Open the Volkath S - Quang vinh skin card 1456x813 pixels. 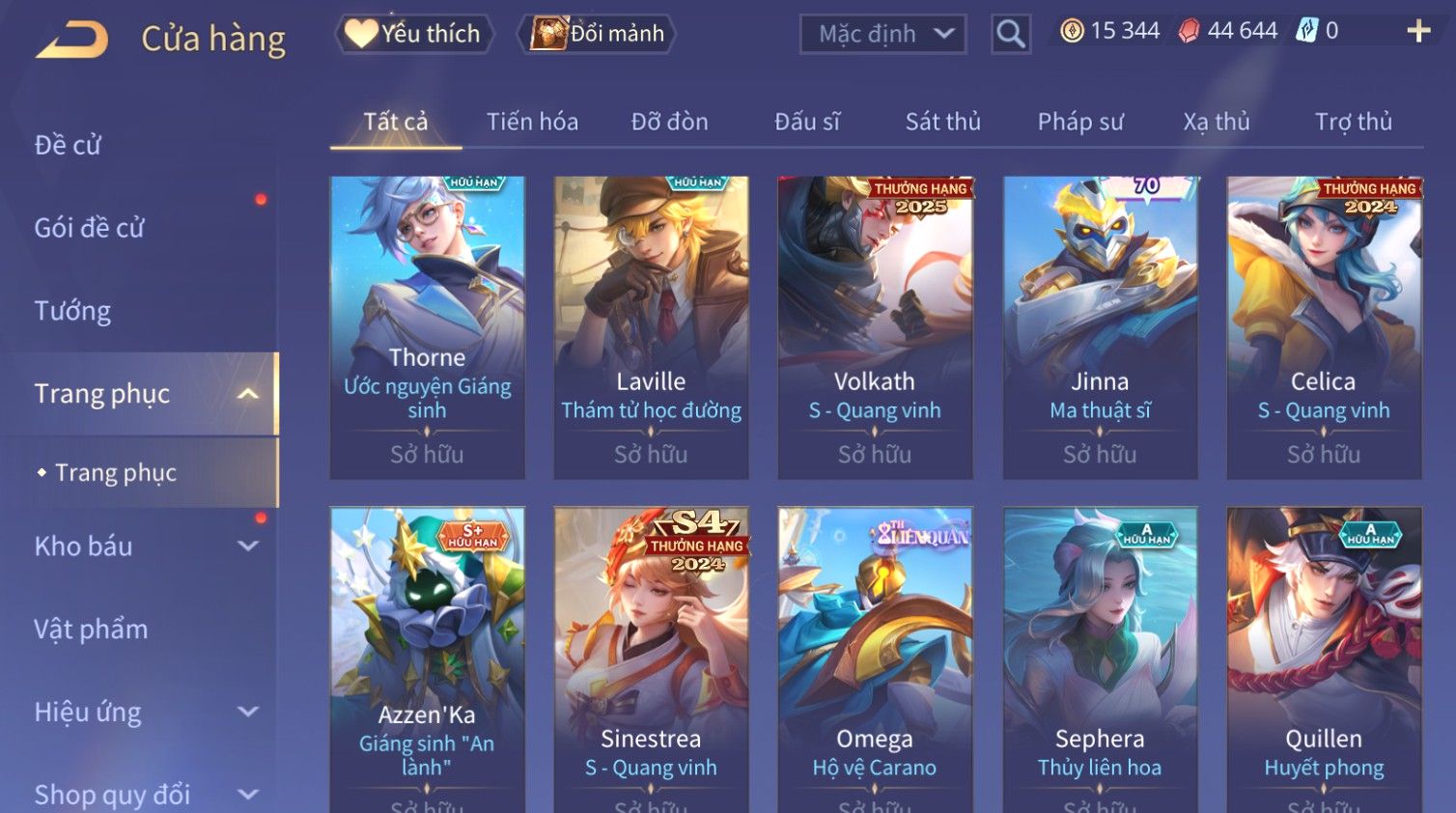click(x=875, y=327)
